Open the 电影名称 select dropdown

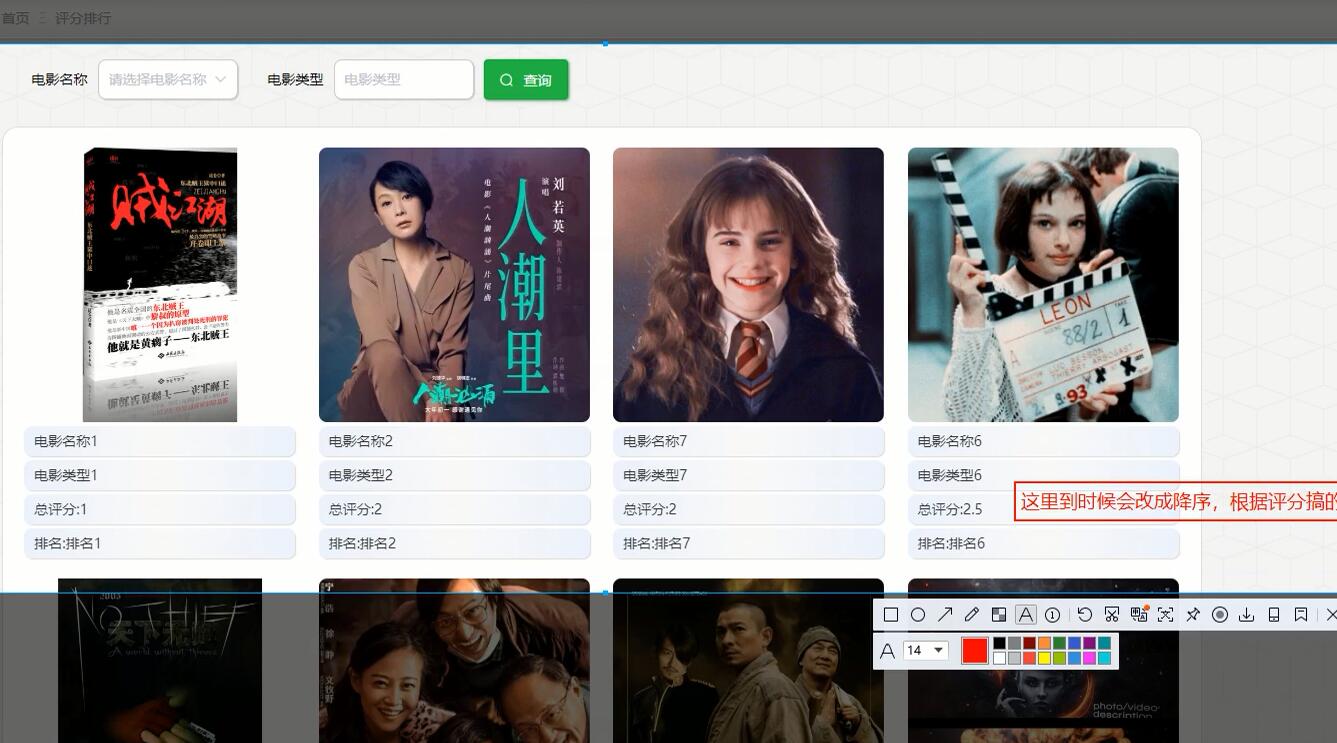point(168,80)
